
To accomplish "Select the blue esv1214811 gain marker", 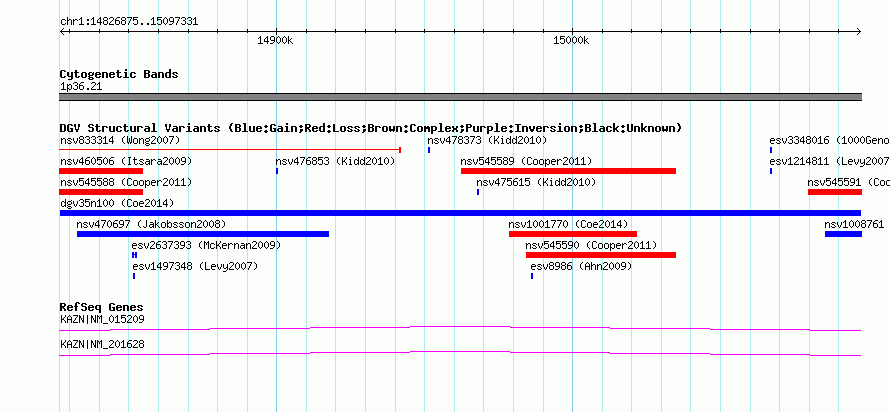I will coord(771,171).
